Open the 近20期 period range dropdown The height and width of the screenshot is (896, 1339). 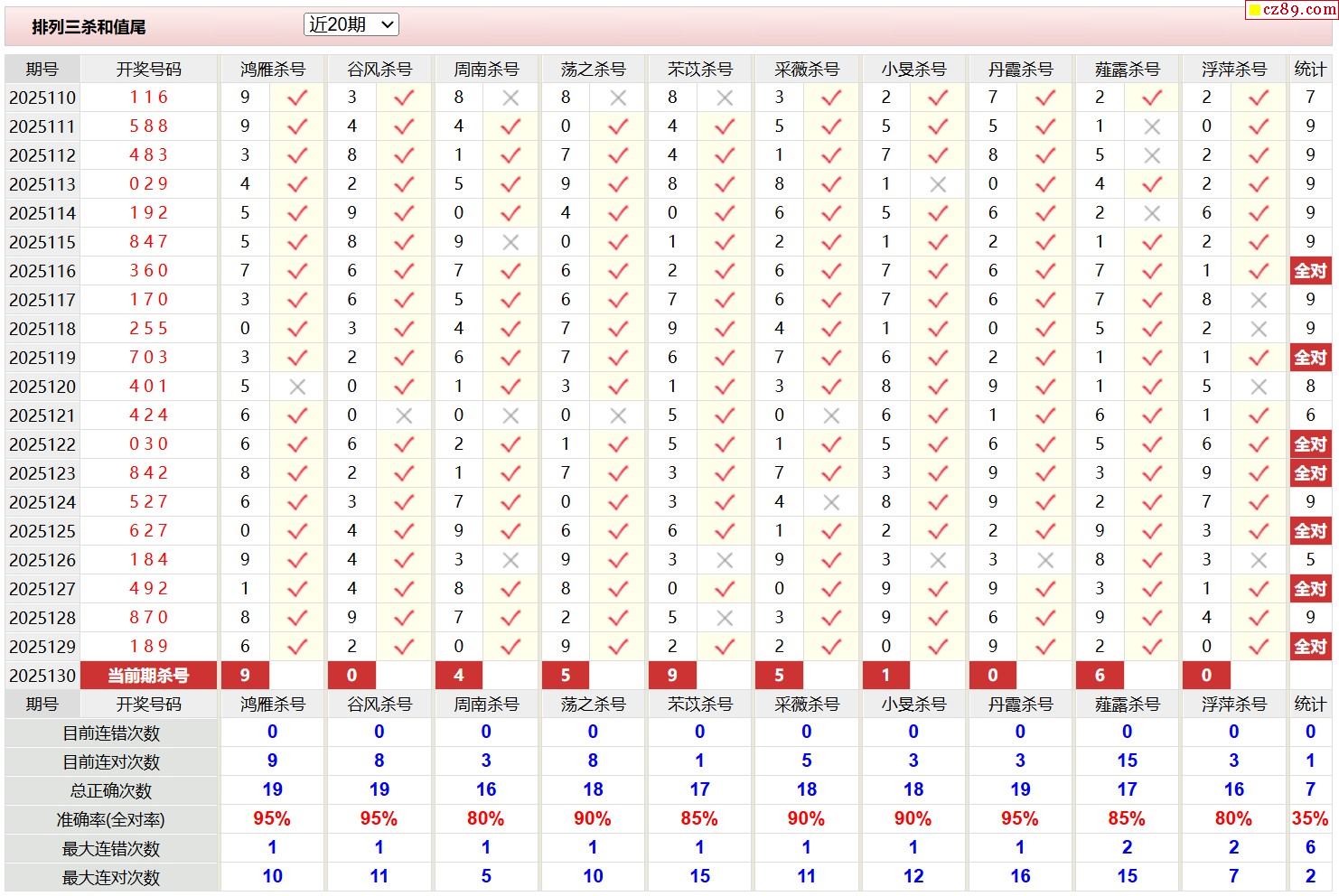[x=351, y=25]
